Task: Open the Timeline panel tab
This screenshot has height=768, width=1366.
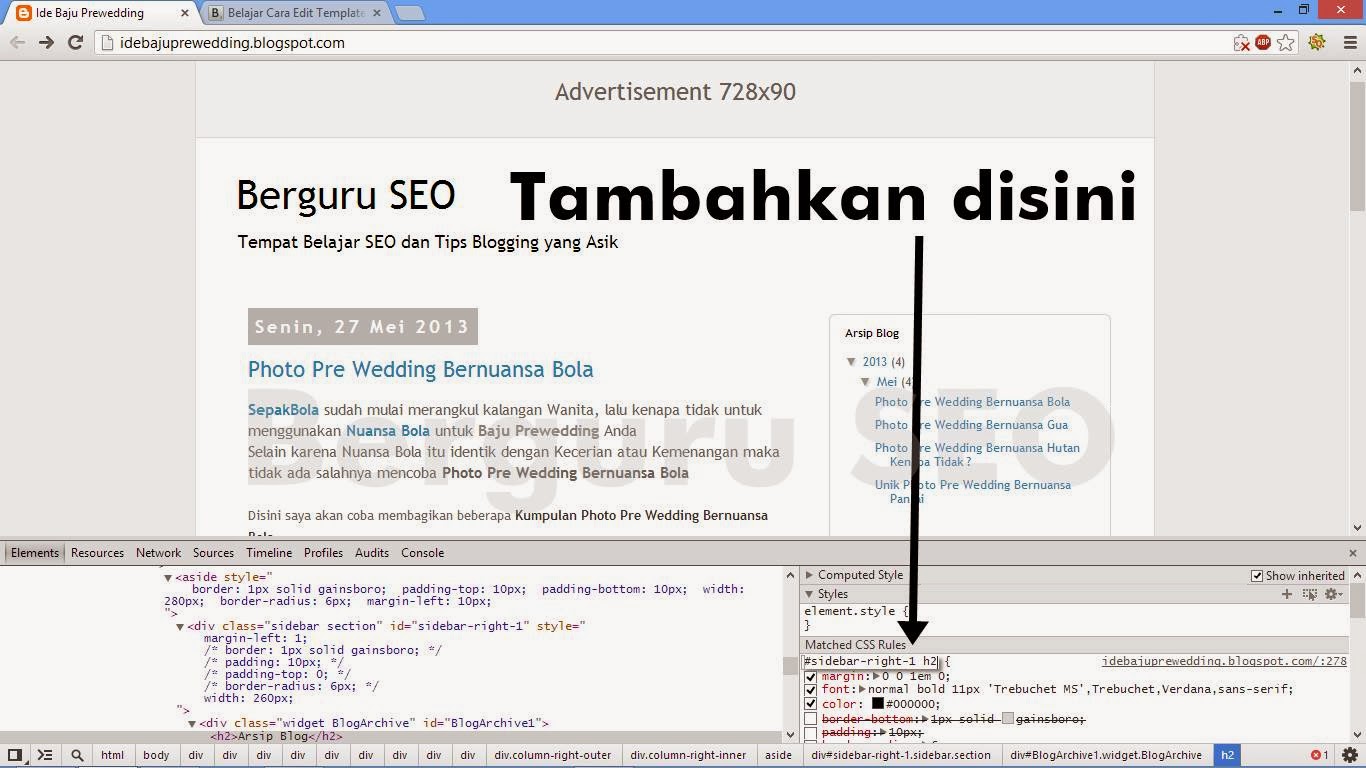Action: click(x=269, y=553)
